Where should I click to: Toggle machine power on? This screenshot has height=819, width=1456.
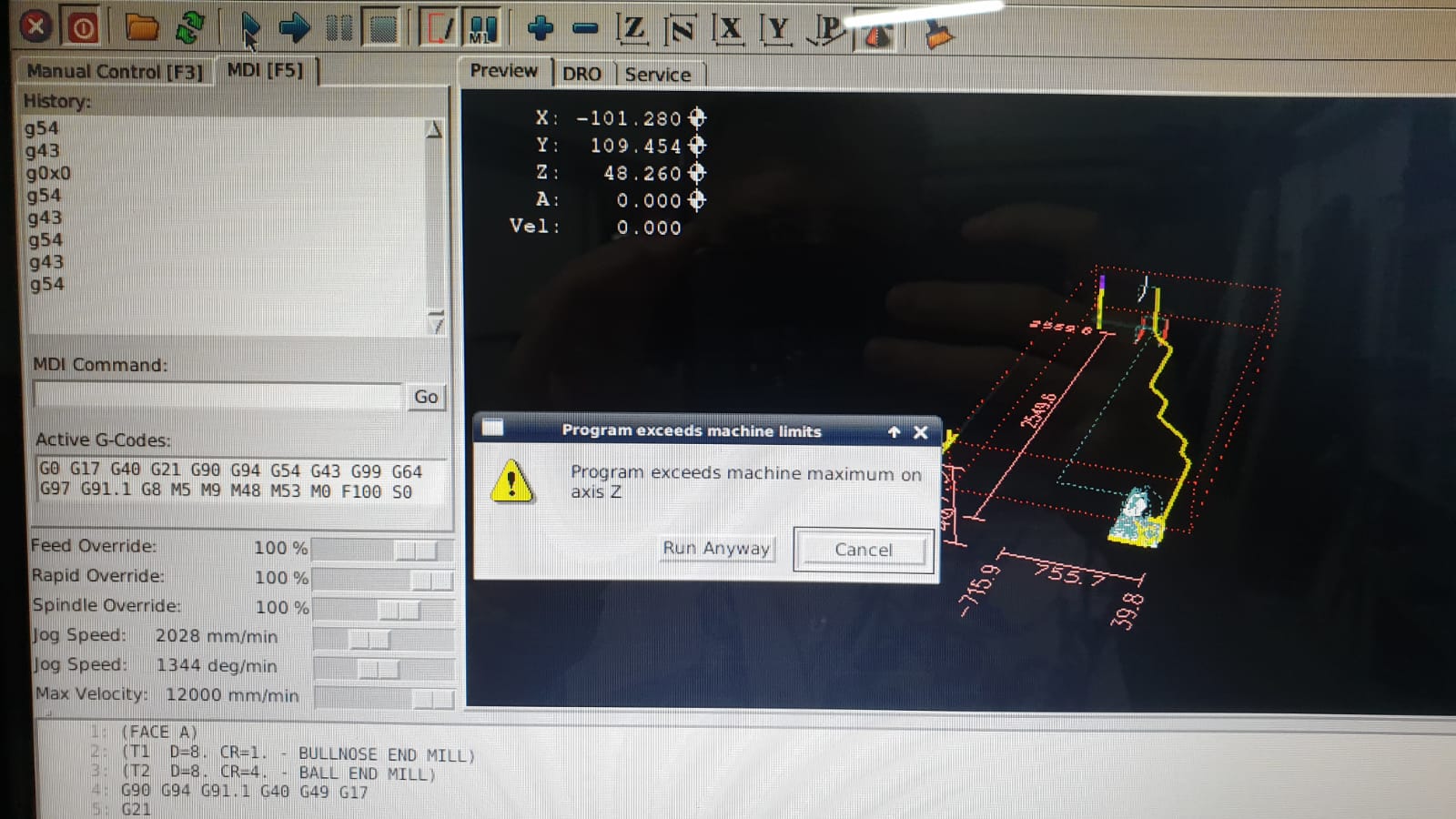82,25
